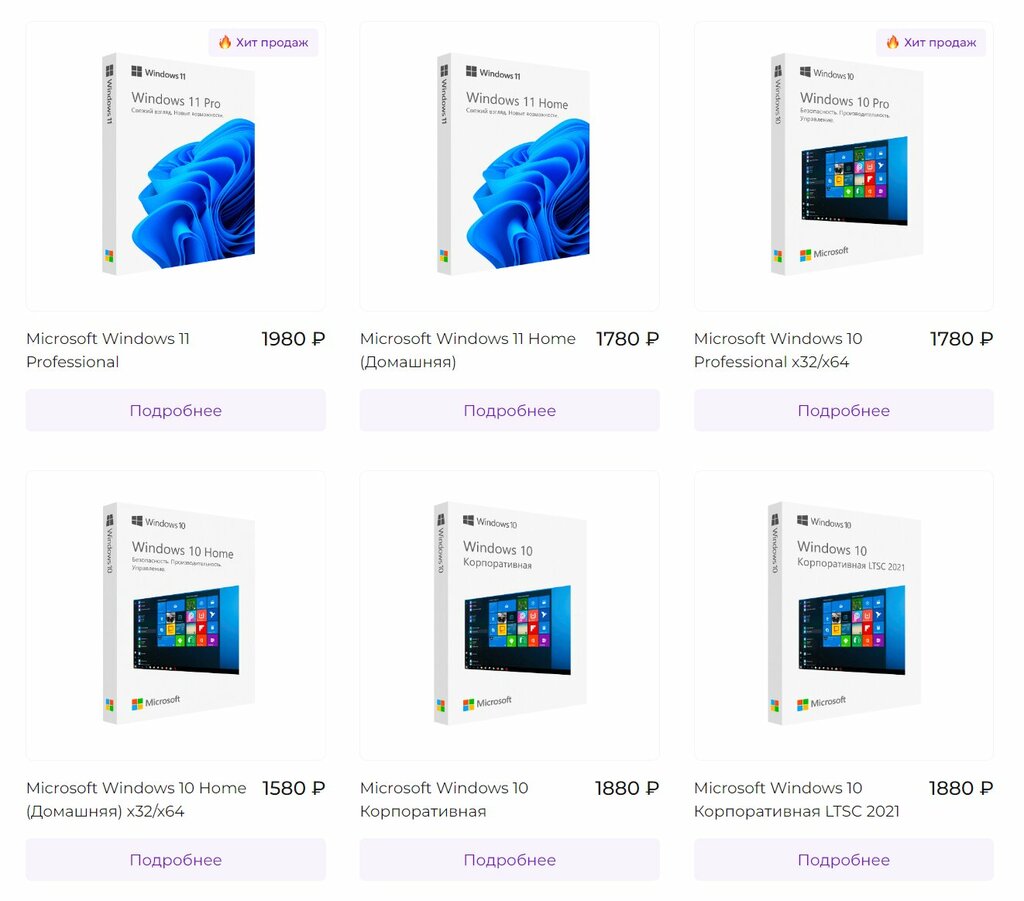
Task: Open Windows 11 Pro box image
Action: (x=178, y=164)
